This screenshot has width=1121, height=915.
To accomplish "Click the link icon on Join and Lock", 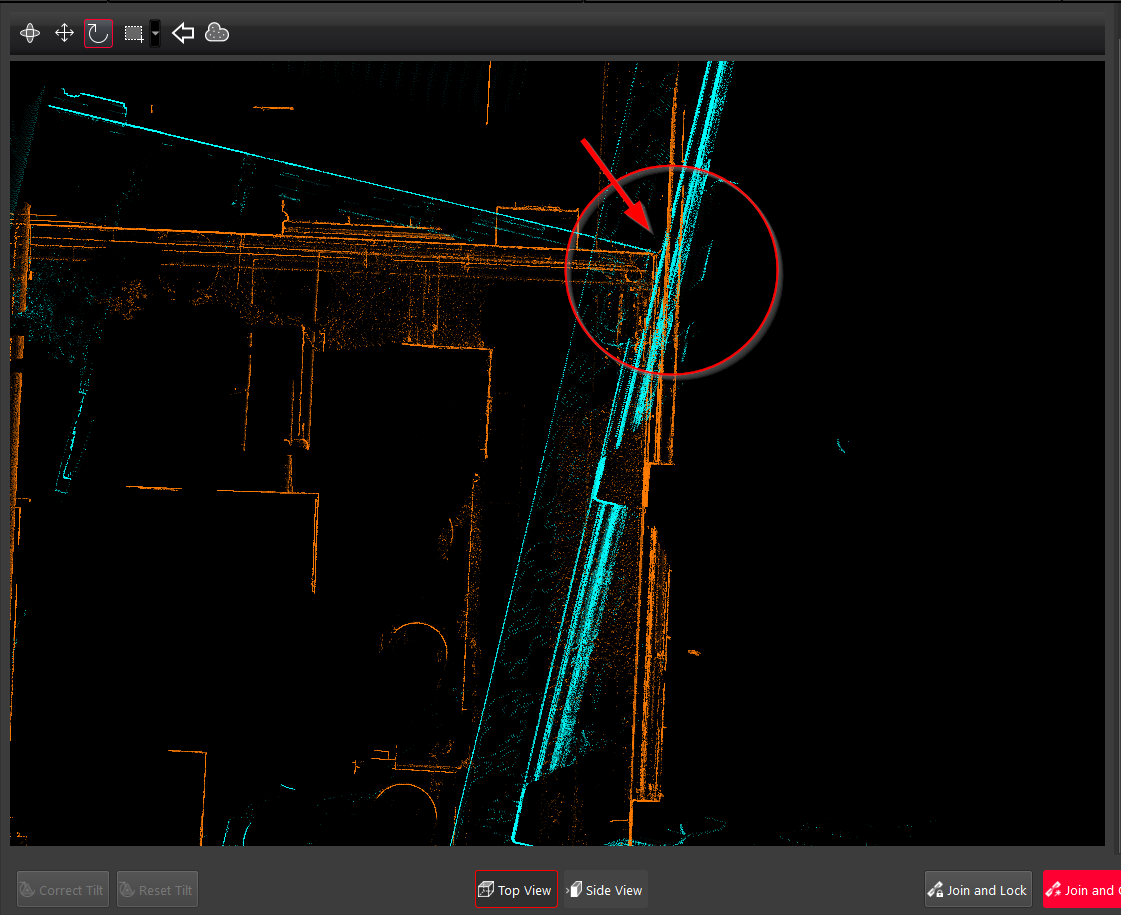I will tap(935, 890).
